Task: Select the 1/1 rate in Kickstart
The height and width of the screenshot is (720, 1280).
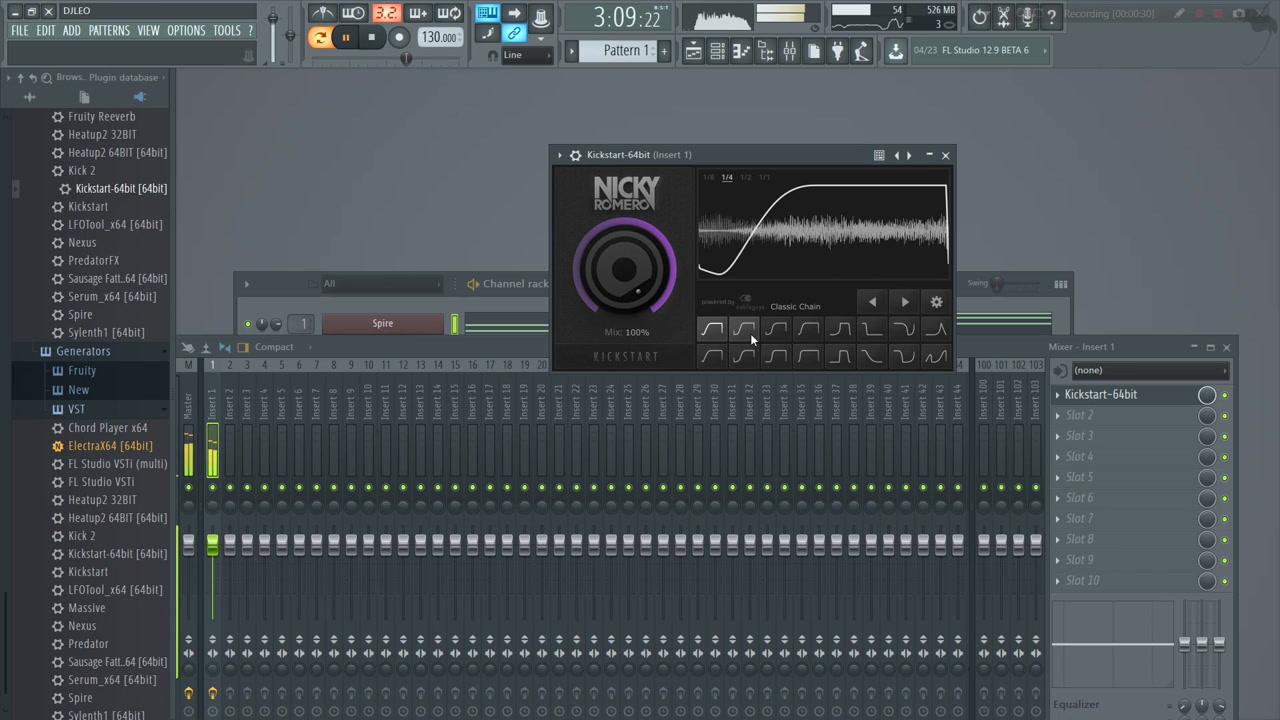Action: (x=764, y=178)
